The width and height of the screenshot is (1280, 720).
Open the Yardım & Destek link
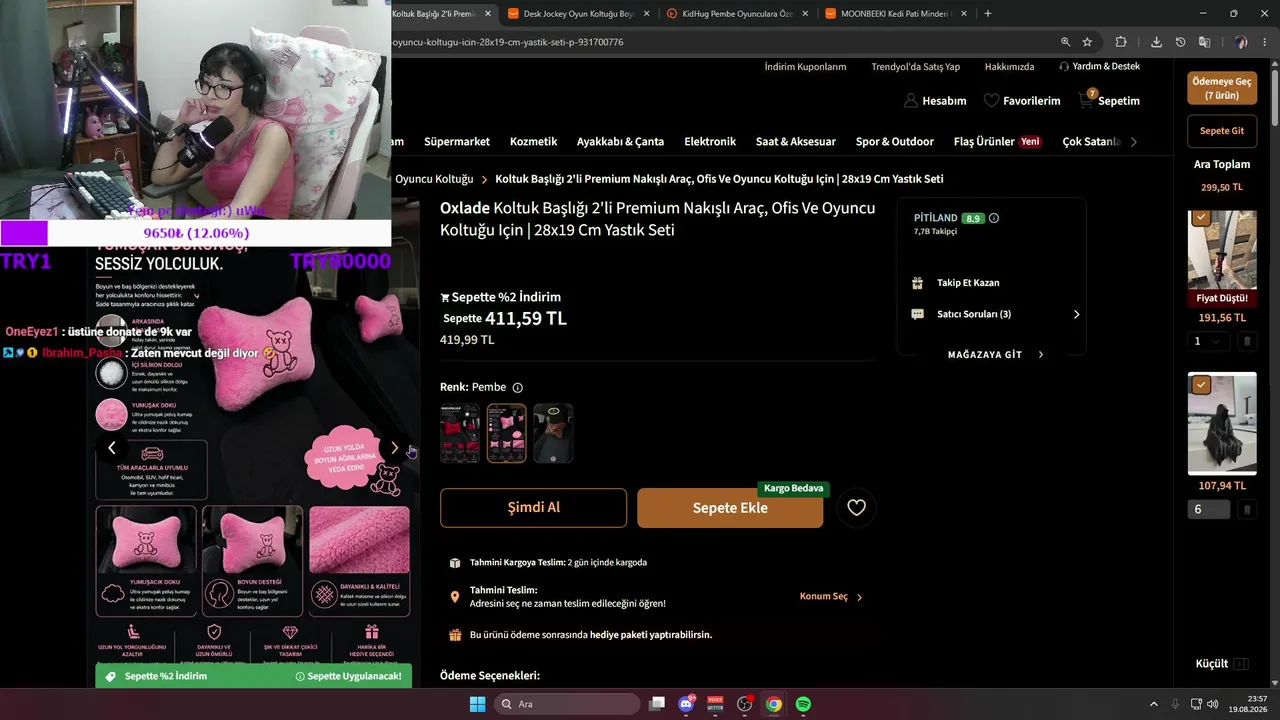click(x=1099, y=67)
